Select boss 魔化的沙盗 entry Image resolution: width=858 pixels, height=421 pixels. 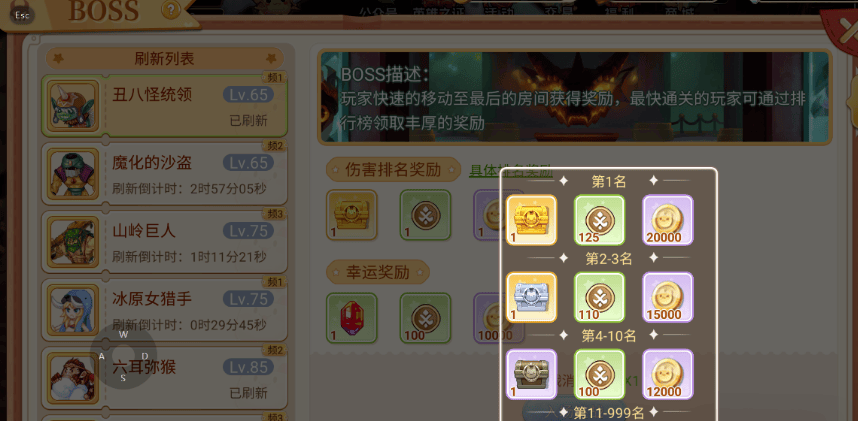coord(165,174)
